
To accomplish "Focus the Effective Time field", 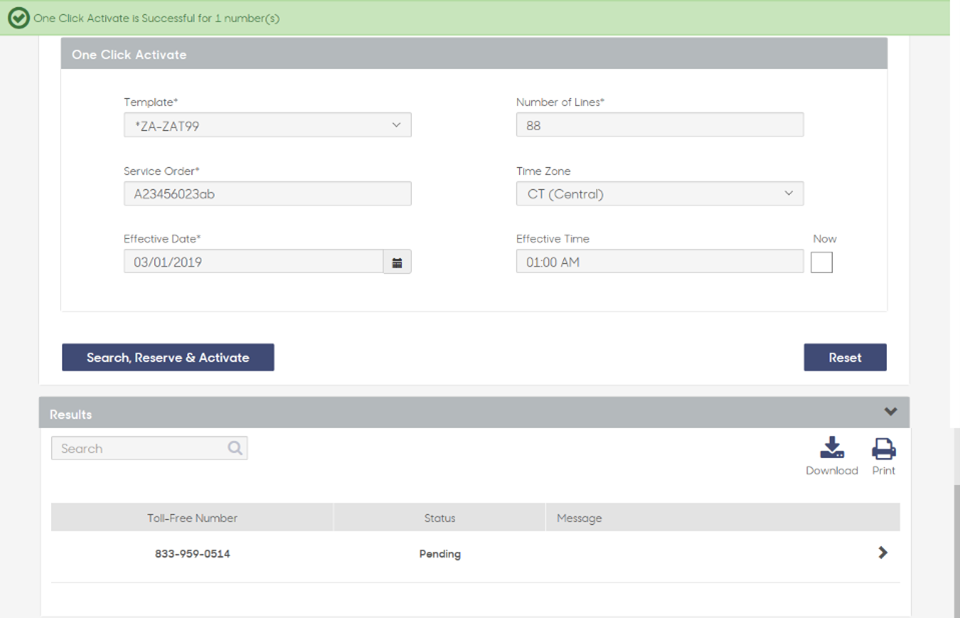I will pyautogui.click(x=660, y=262).
